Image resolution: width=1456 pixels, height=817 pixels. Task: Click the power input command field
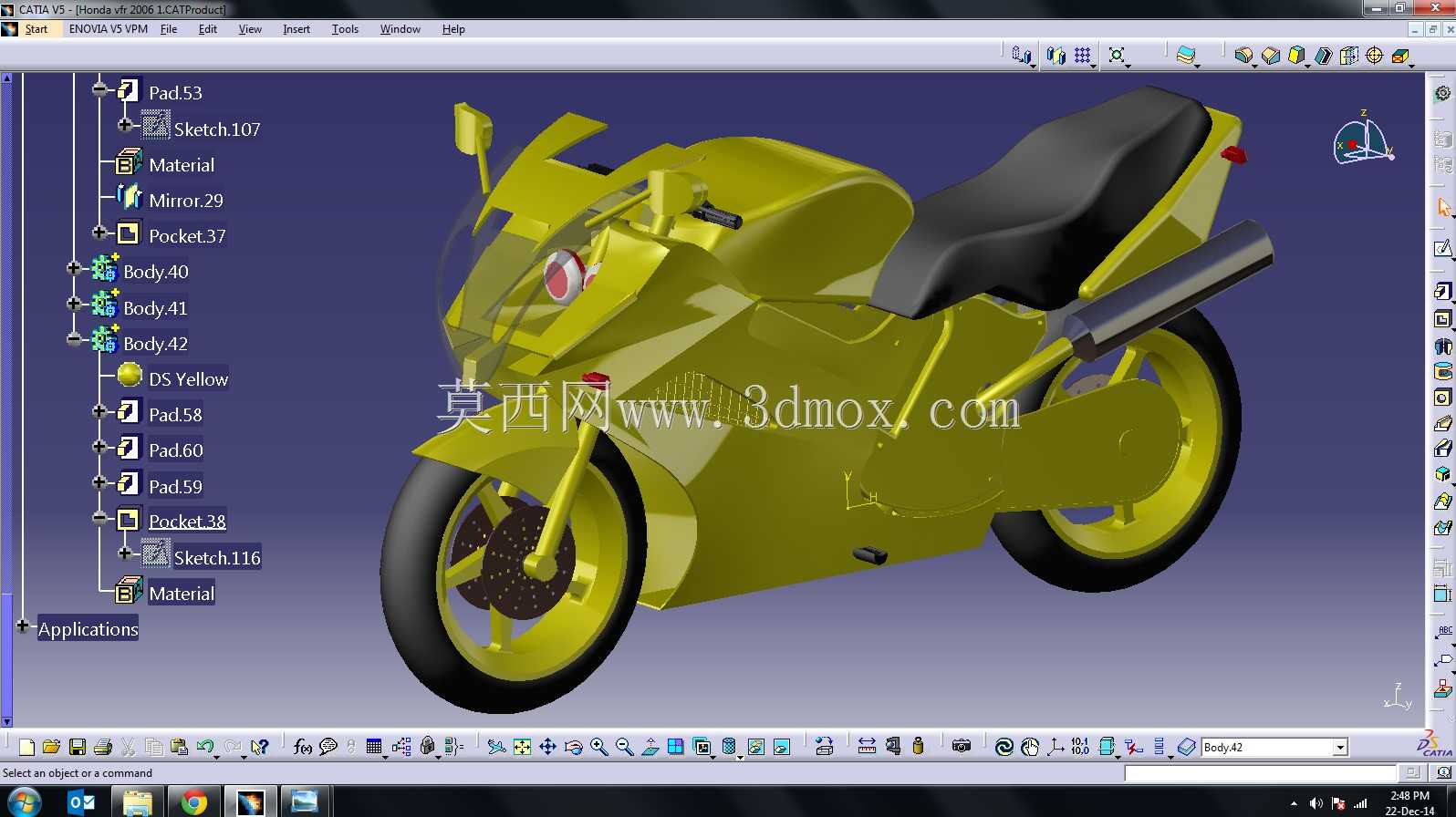(1260, 773)
